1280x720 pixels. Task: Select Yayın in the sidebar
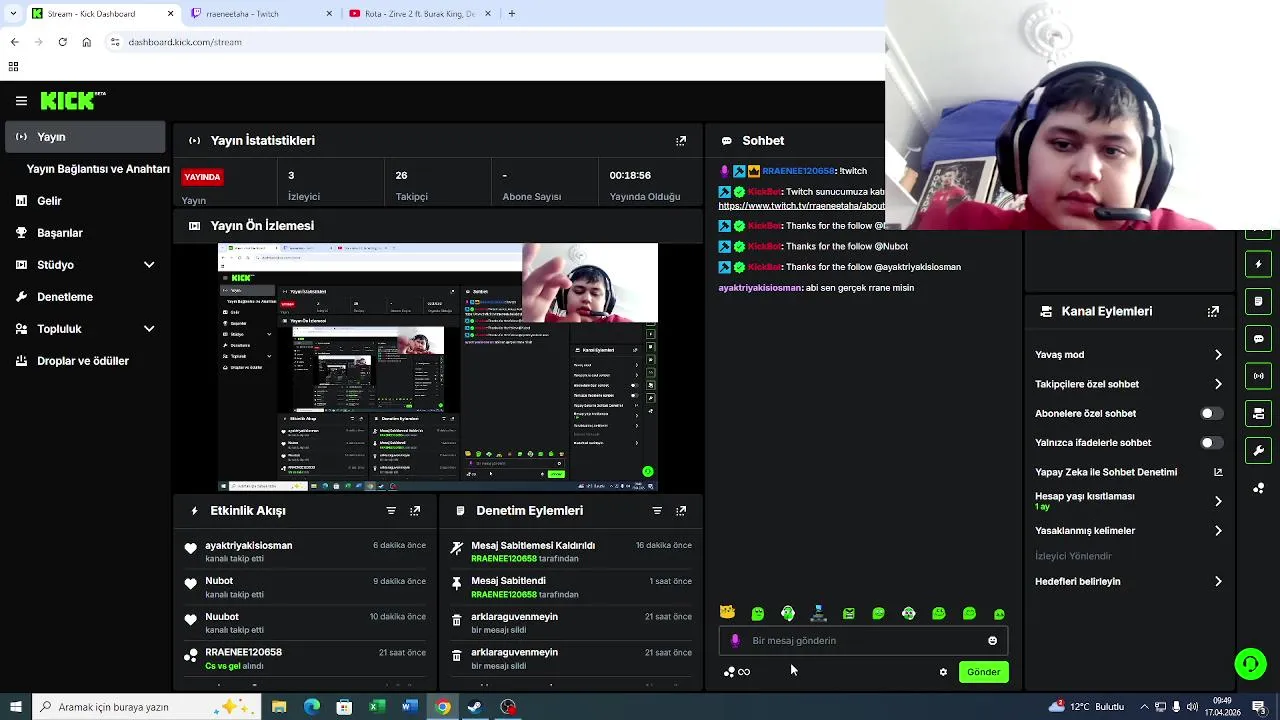(x=85, y=137)
